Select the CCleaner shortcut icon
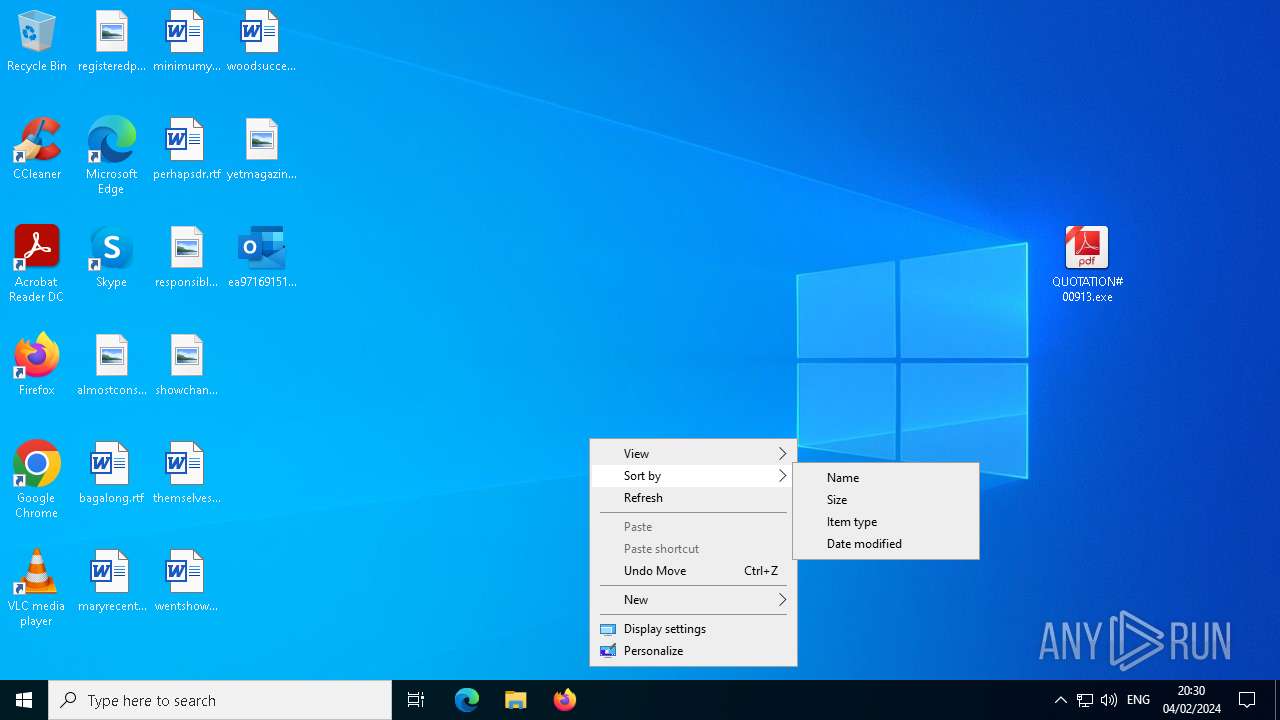Viewport: 1280px width, 720px height. pos(37,150)
